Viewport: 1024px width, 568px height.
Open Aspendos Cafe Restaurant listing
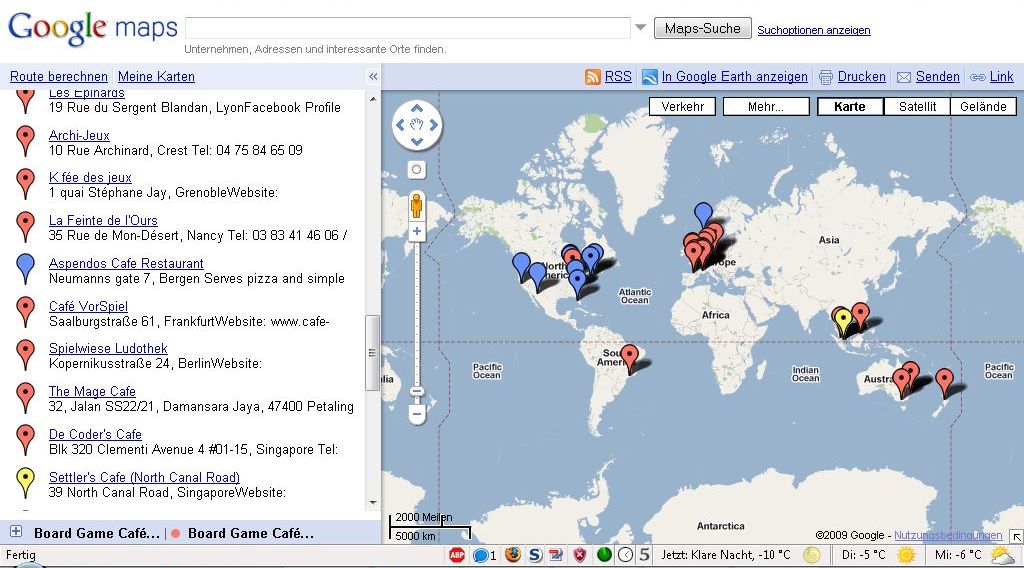tap(126, 263)
